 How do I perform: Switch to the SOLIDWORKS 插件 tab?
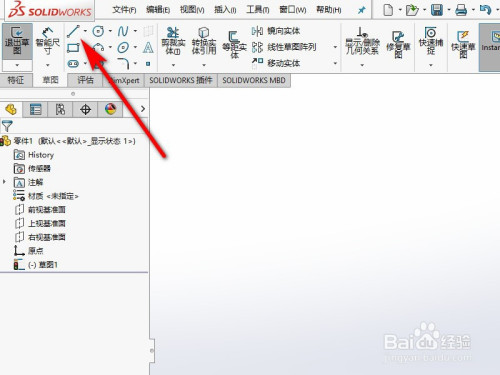[181, 80]
